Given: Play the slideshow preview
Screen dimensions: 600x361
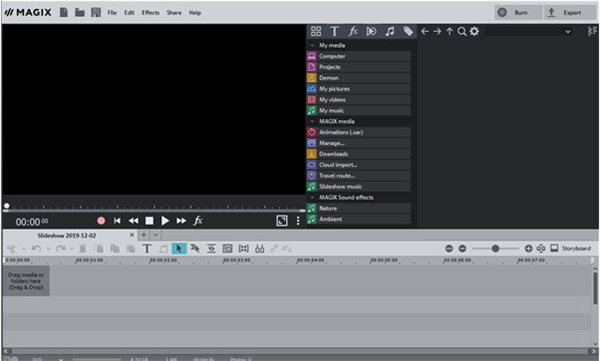Looking at the screenshot, I should [165, 221].
